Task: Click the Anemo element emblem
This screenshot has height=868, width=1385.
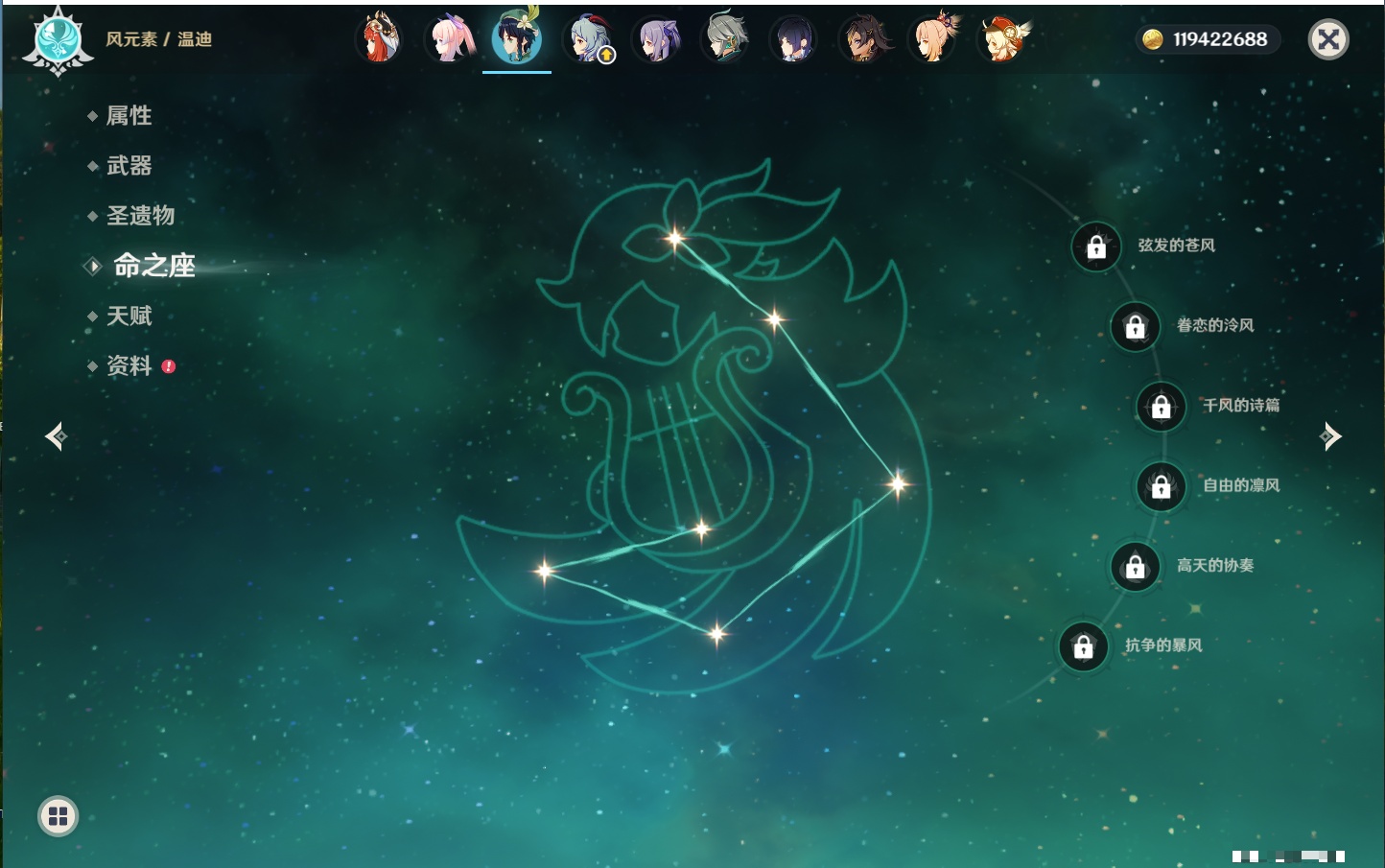Action: [x=58, y=40]
